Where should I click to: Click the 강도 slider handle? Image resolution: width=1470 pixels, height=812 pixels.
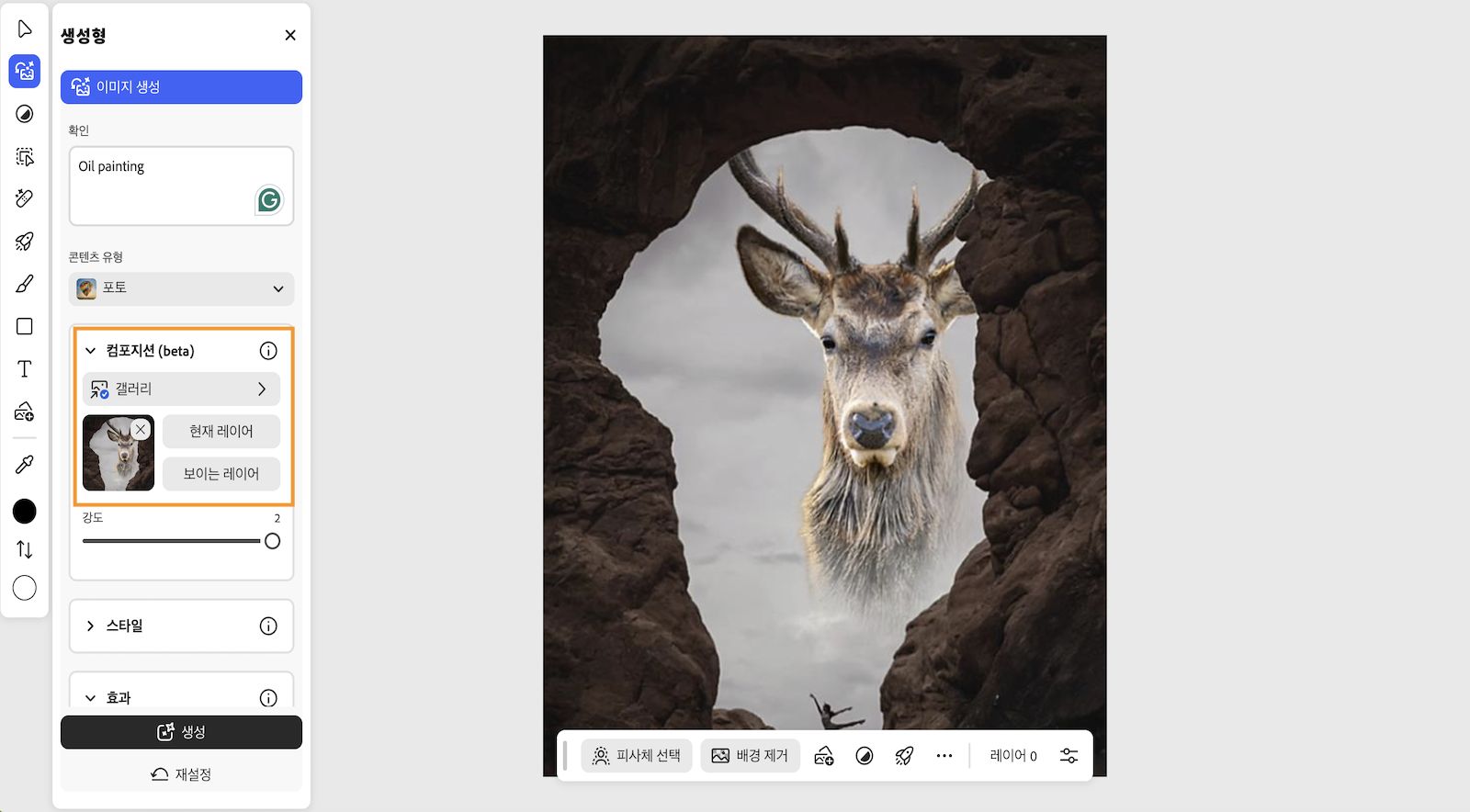272,541
